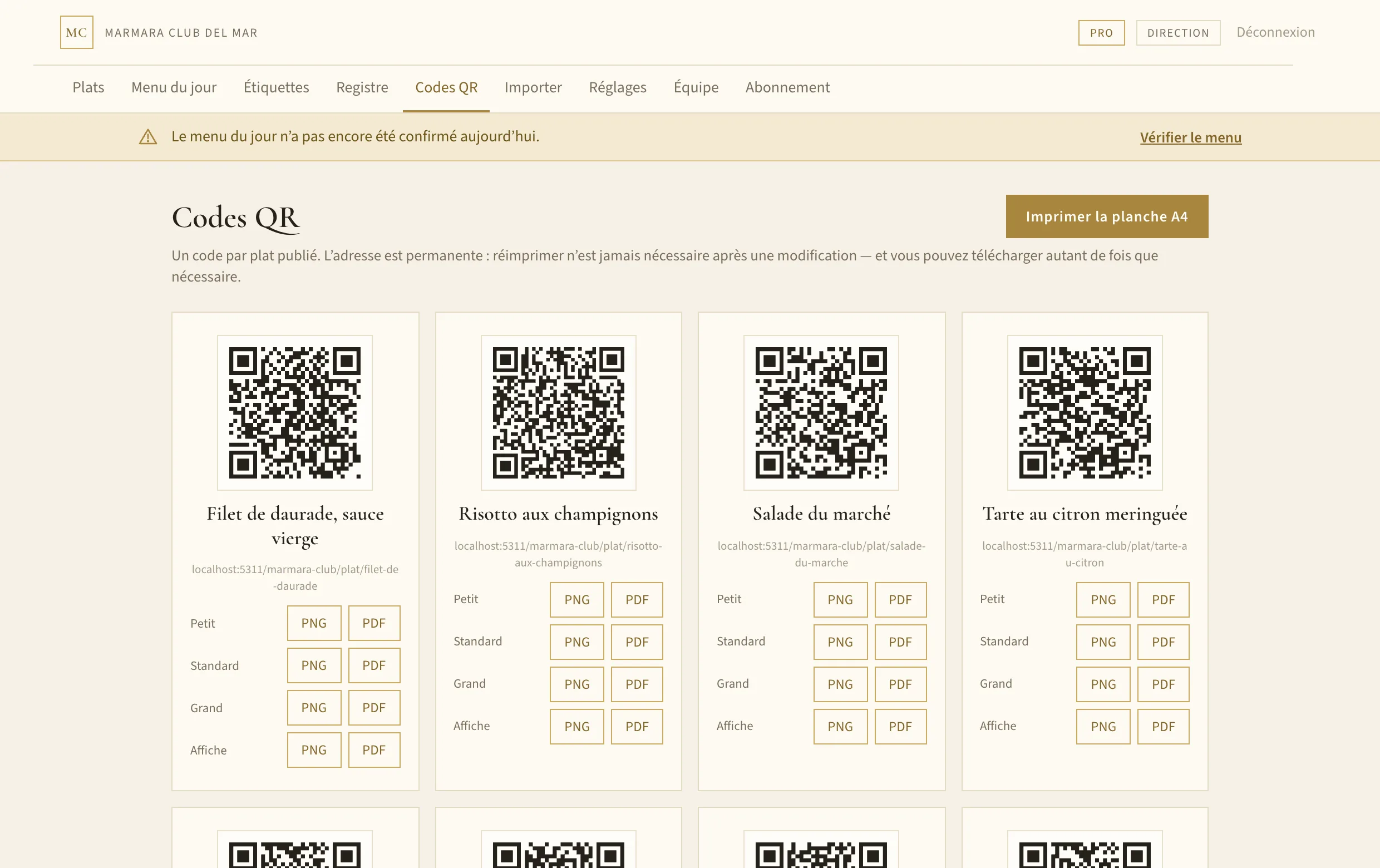This screenshot has width=1380, height=868.
Task: Download Affiche PDF for Risotto aux champignons
Action: coord(637,727)
